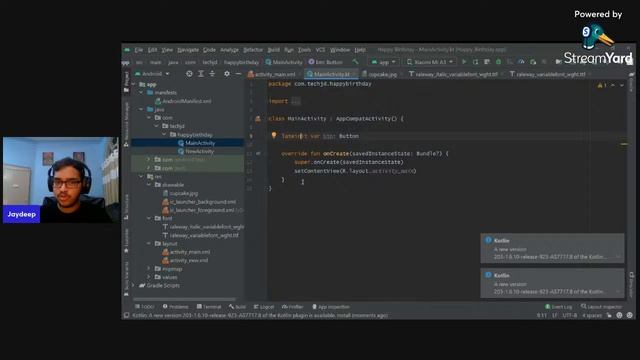Screen dimensions: 640x360
Task: Open the Layout Inspector
Action: click(x=602, y=307)
